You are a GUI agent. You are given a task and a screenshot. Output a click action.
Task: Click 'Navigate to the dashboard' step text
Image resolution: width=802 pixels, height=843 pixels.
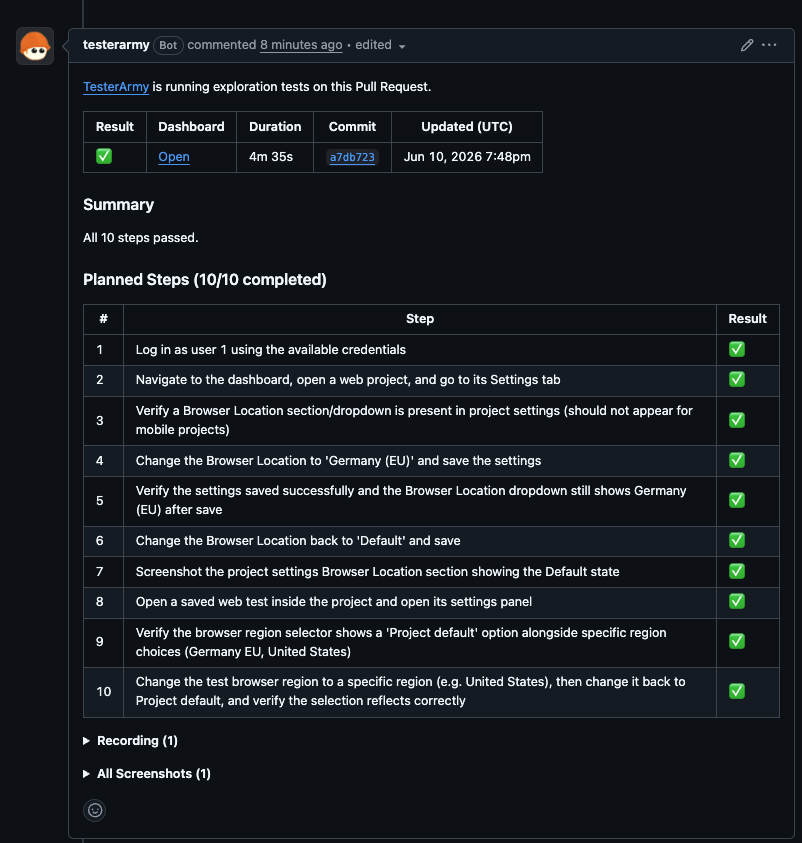[x=348, y=380]
